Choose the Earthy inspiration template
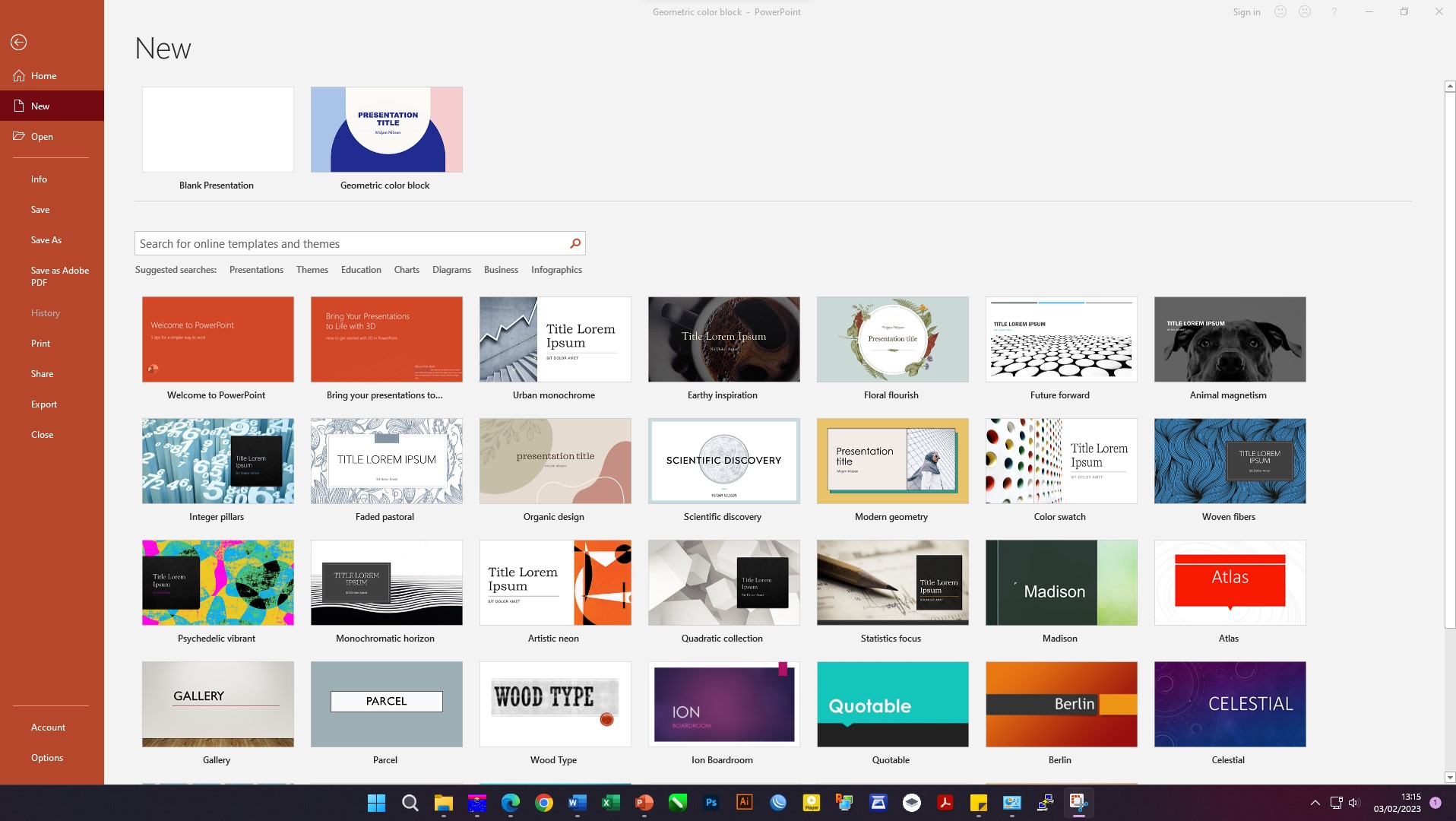This screenshot has width=1456, height=821. click(x=724, y=340)
